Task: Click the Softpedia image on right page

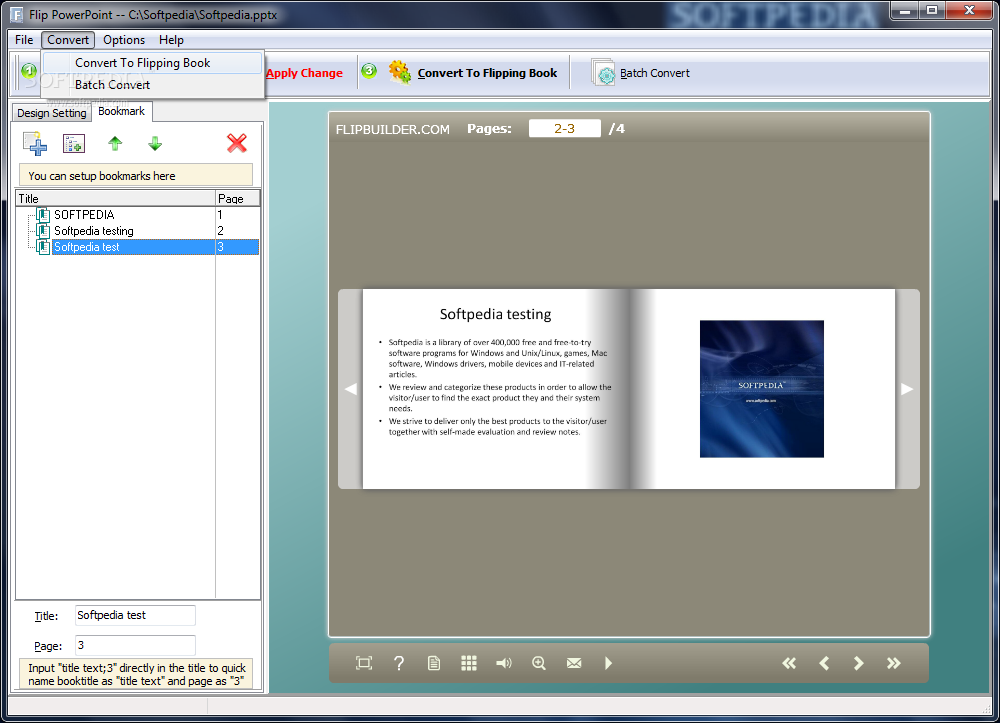Action: (761, 389)
